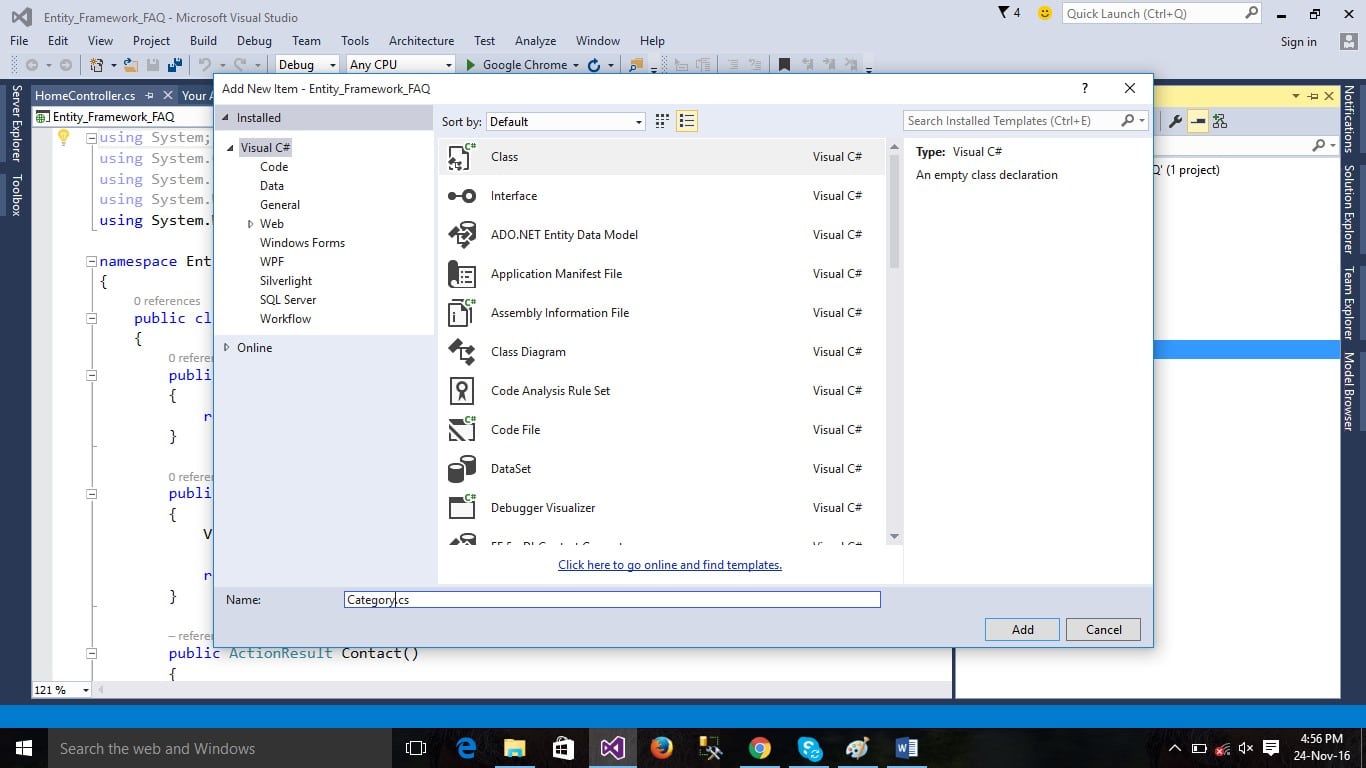The height and width of the screenshot is (768, 1366).
Task: Click the Quick Launch search box
Action: pos(1162,14)
